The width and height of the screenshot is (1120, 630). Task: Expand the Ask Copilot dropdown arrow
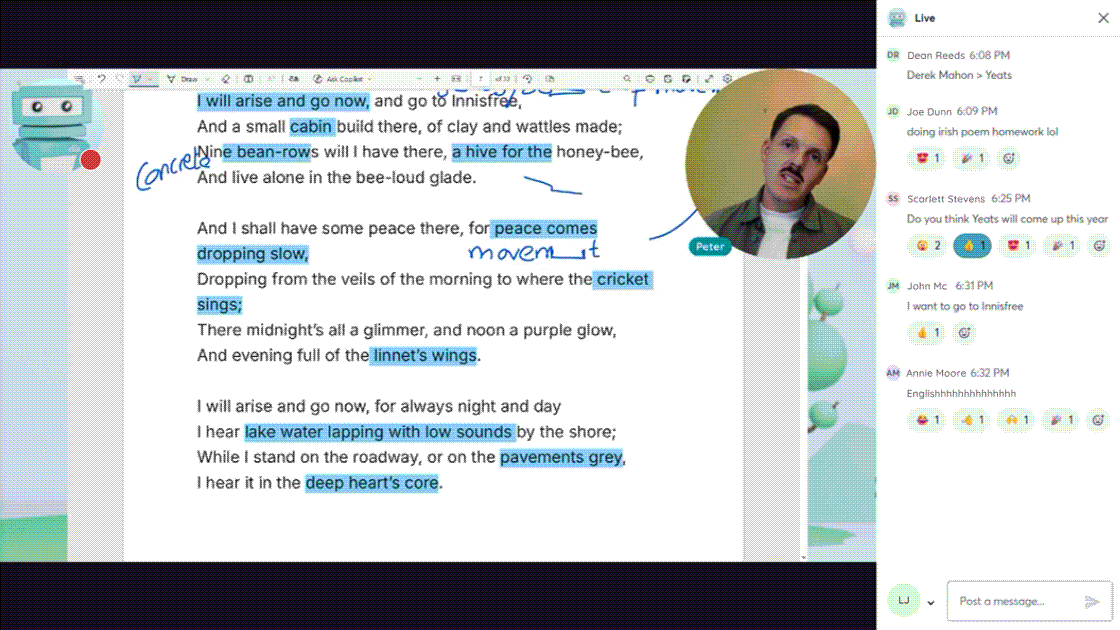(370, 79)
